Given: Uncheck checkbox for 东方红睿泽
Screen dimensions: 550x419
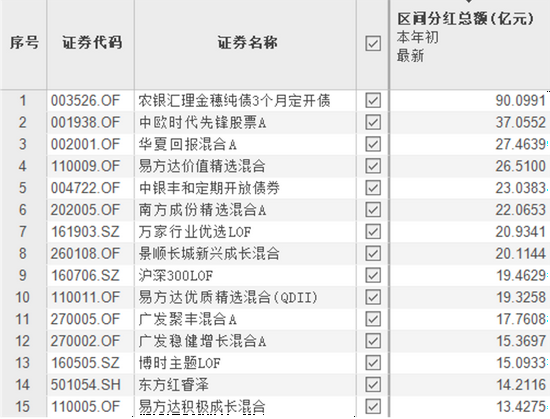Looking at the screenshot, I should point(373,385).
